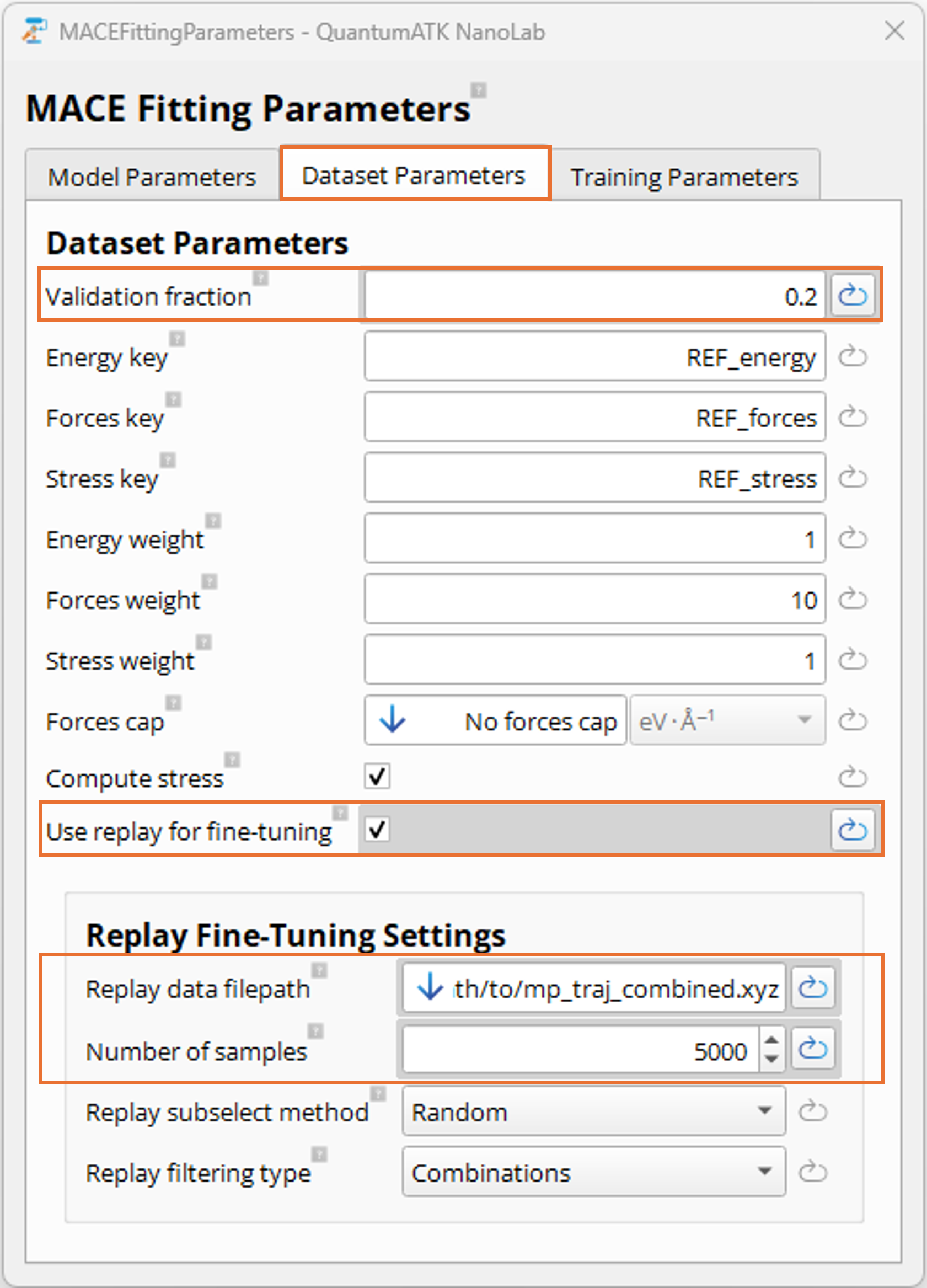The width and height of the screenshot is (927, 1288).
Task: Open the Replay subselect method dropdown
Action: 593,1111
